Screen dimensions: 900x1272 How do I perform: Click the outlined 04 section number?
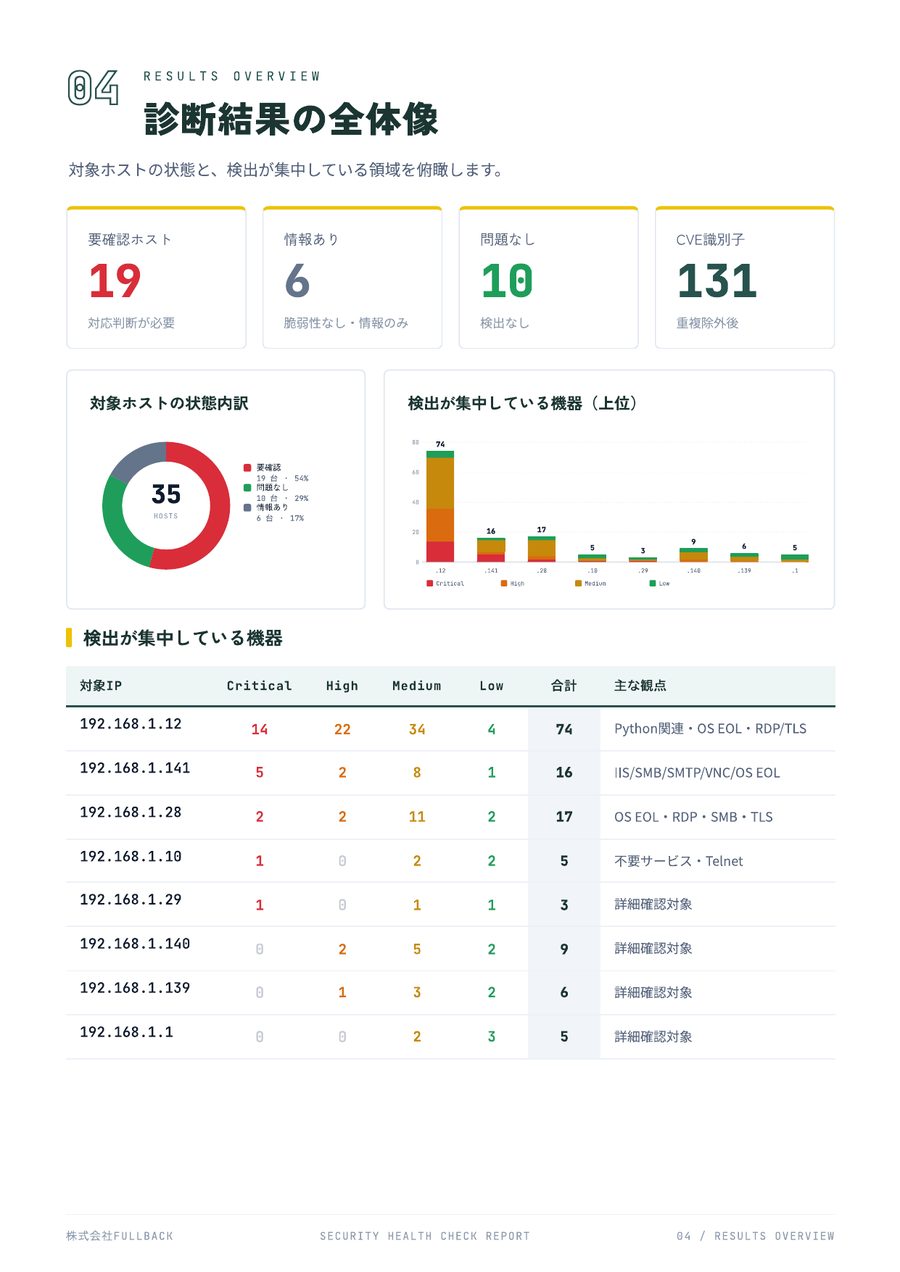point(93,88)
